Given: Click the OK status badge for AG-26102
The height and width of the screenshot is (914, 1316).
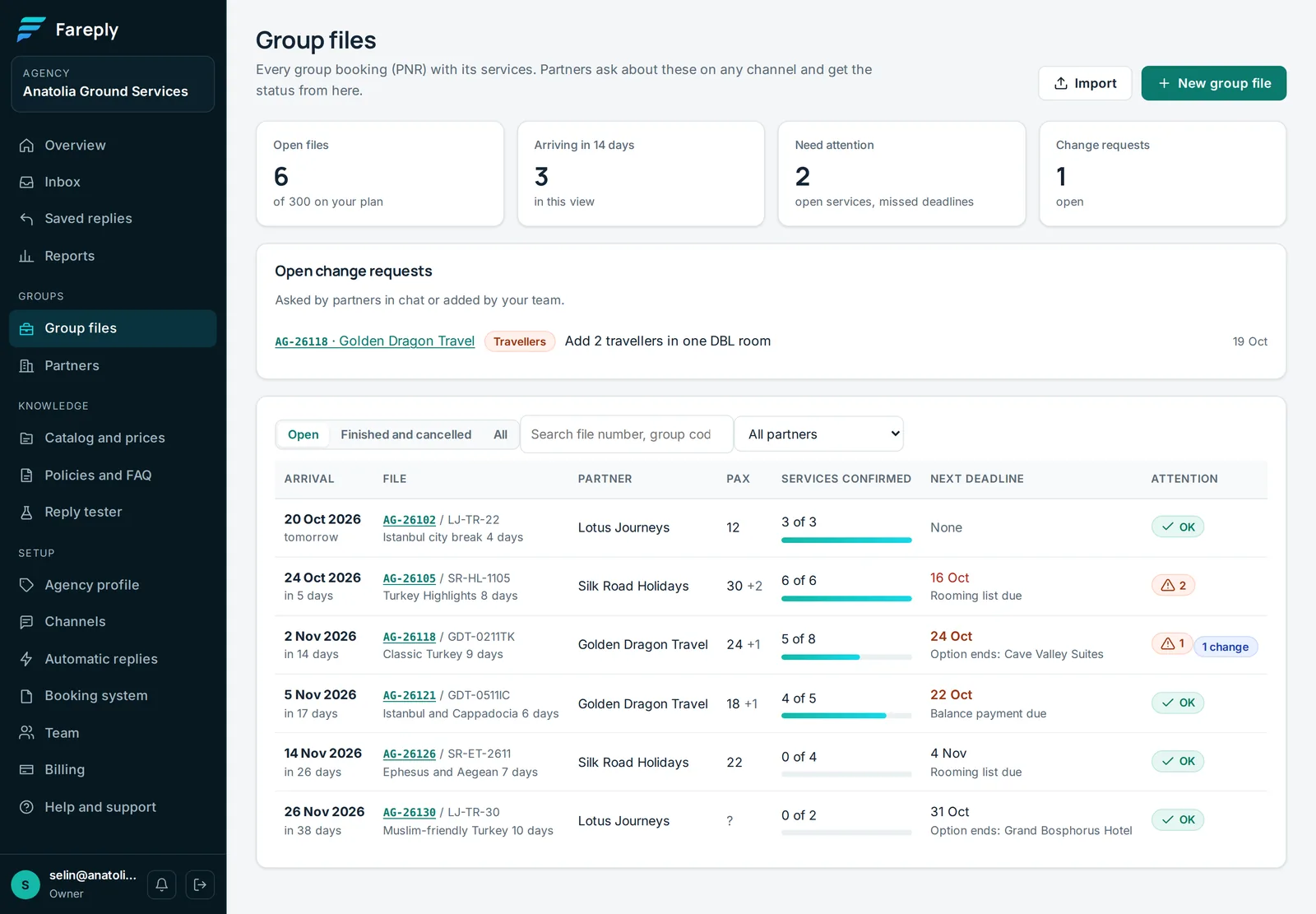Looking at the screenshot, I should coord(1178,527).
